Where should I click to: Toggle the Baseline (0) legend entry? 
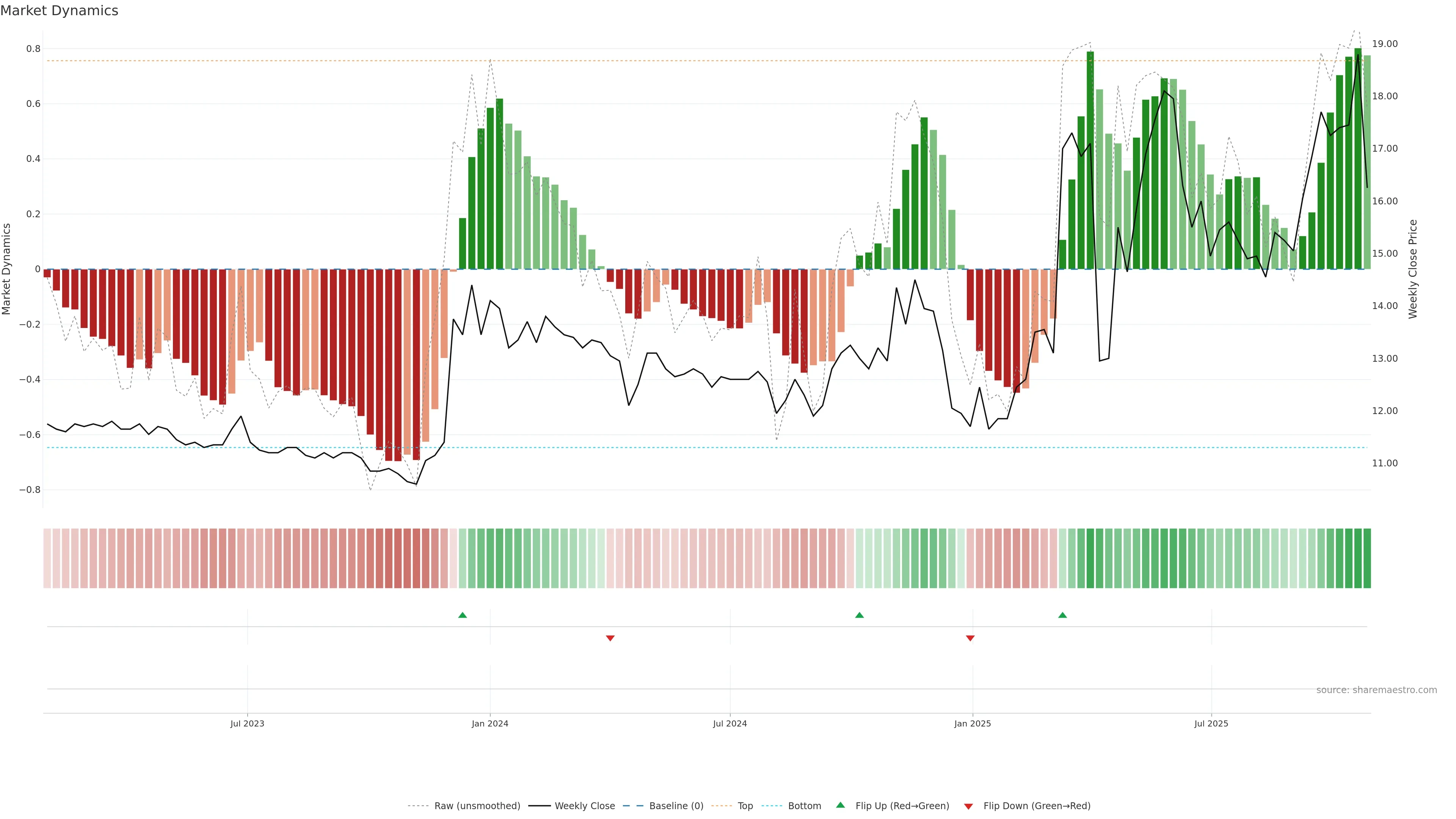click(676, 806)
